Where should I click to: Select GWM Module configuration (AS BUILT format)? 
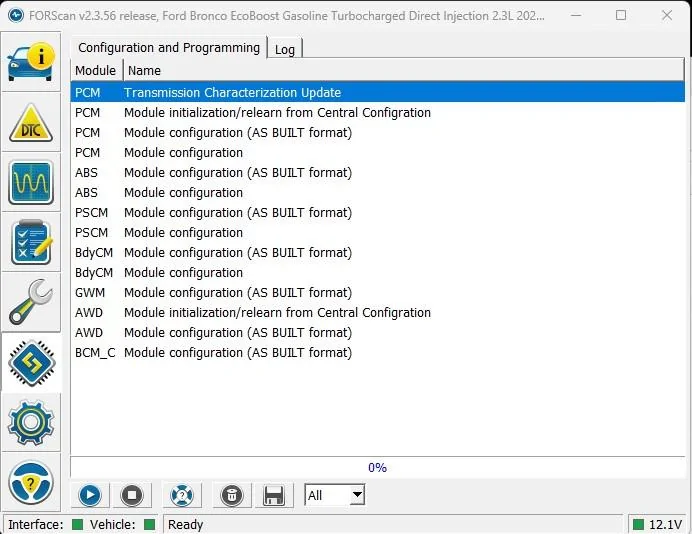pos(378,293)
